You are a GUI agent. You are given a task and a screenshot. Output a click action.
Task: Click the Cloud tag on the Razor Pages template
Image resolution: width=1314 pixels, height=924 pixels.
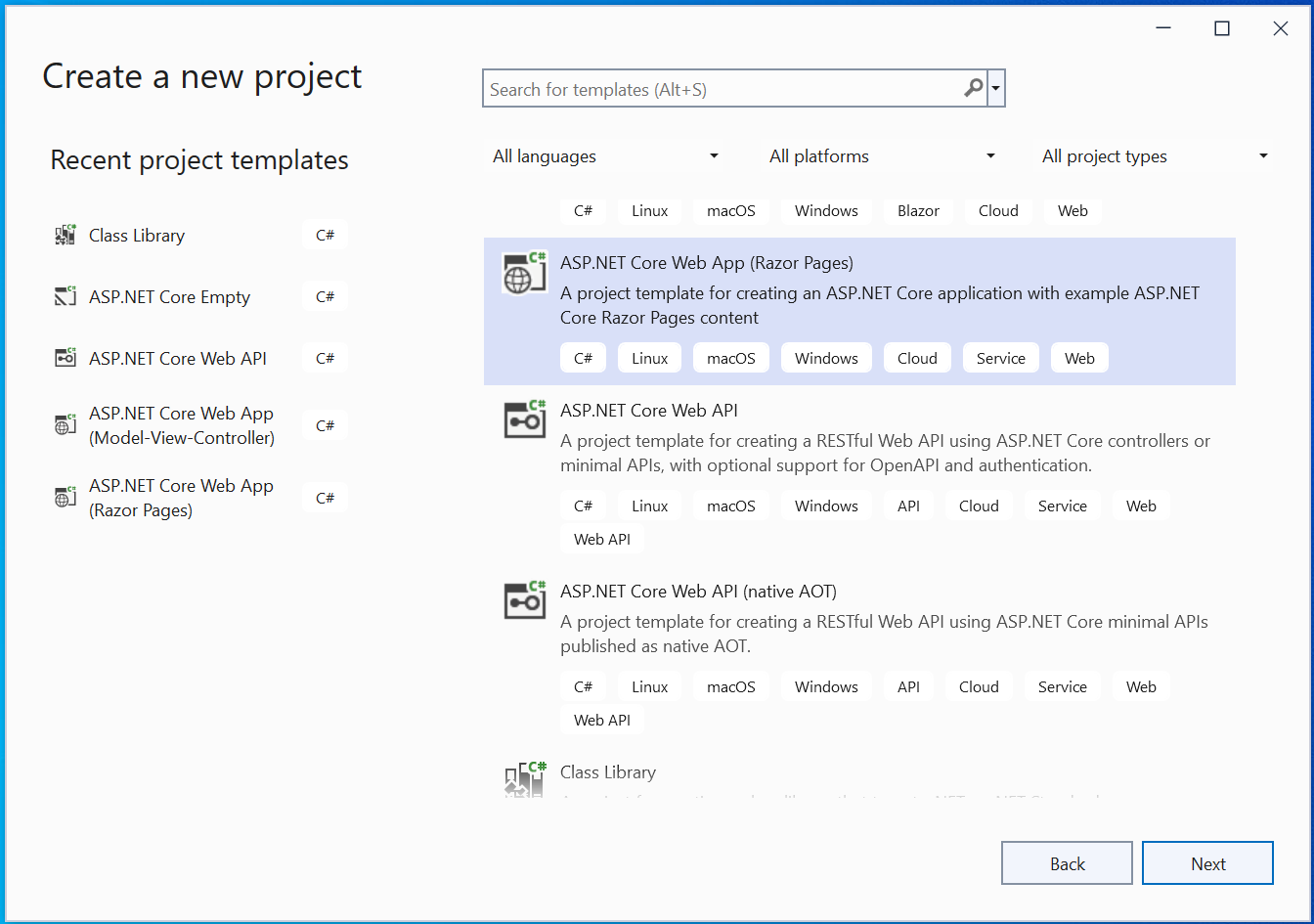[x=917, y=358]
